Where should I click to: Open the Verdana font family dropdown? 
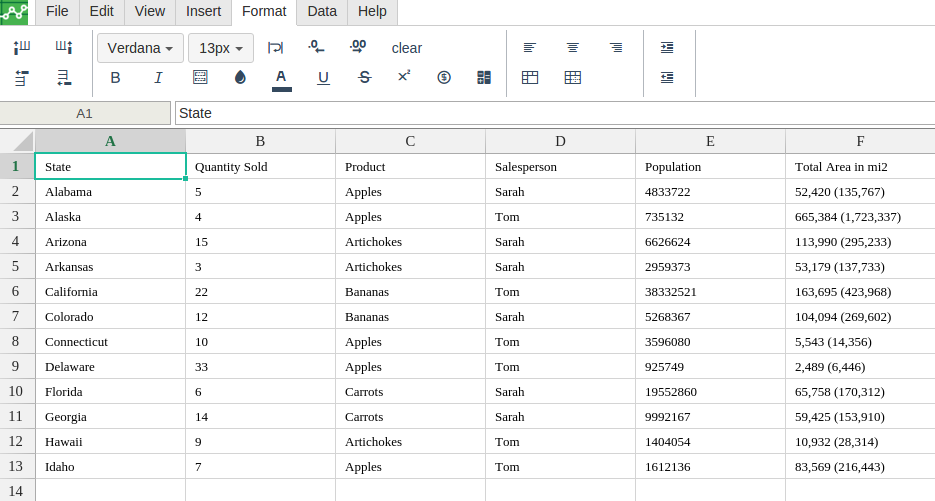click(x=140, y=48)
